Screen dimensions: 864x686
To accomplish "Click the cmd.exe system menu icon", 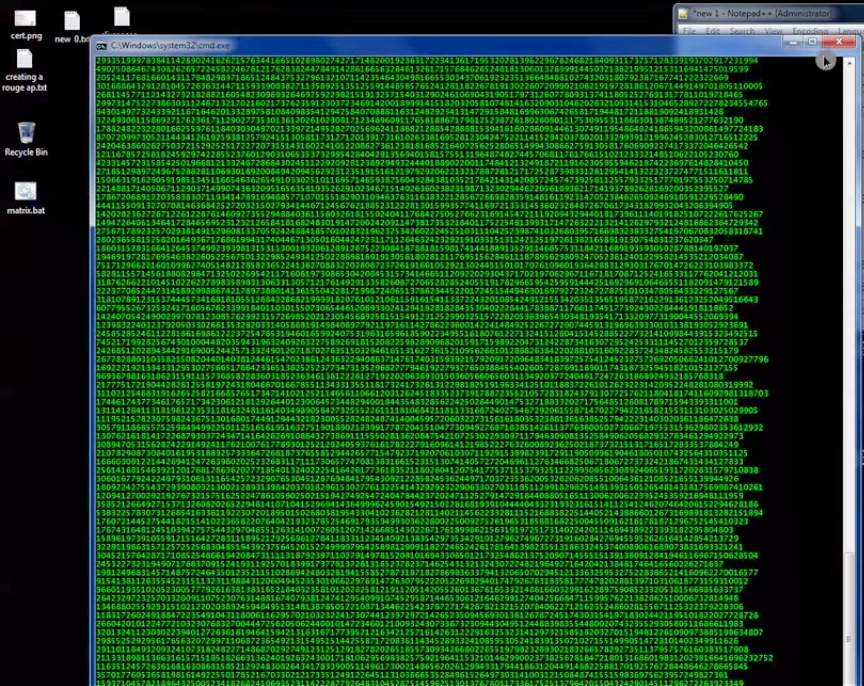I will coord(100,45).
